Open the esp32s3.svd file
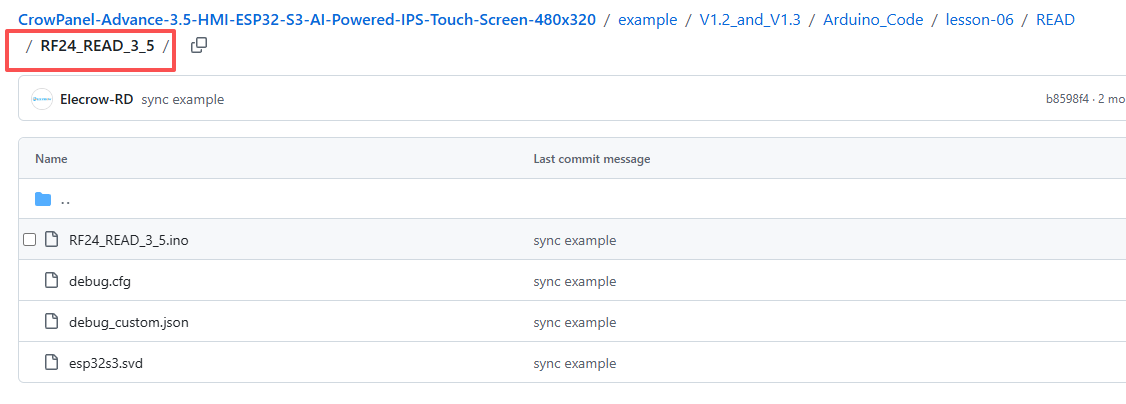 tap(106, 363)
